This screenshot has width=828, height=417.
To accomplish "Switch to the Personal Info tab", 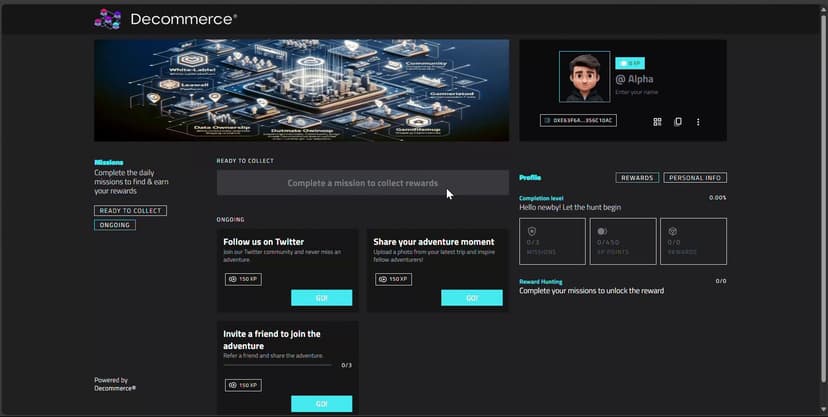I will (x=696, y=178).
